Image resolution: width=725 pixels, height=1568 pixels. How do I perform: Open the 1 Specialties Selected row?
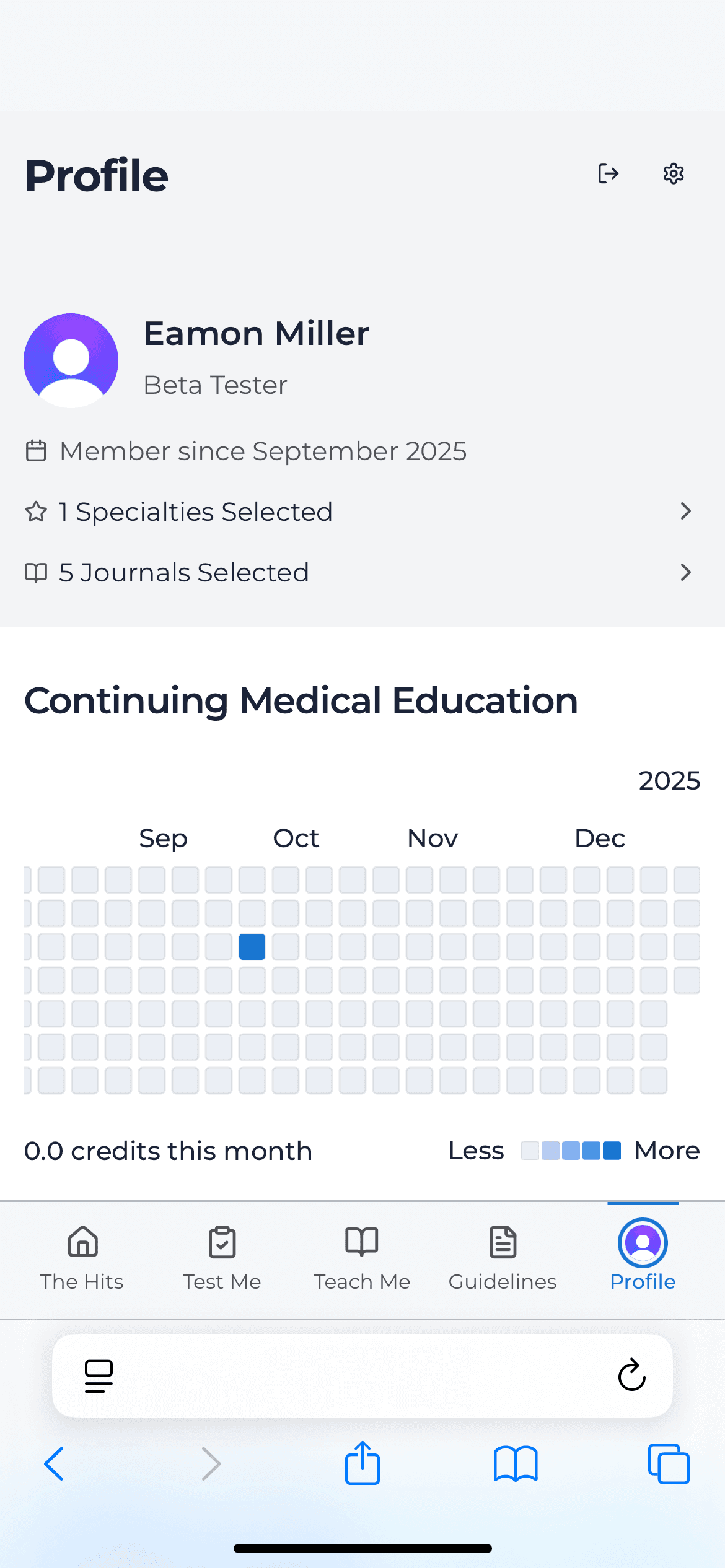tap(196, 512)
